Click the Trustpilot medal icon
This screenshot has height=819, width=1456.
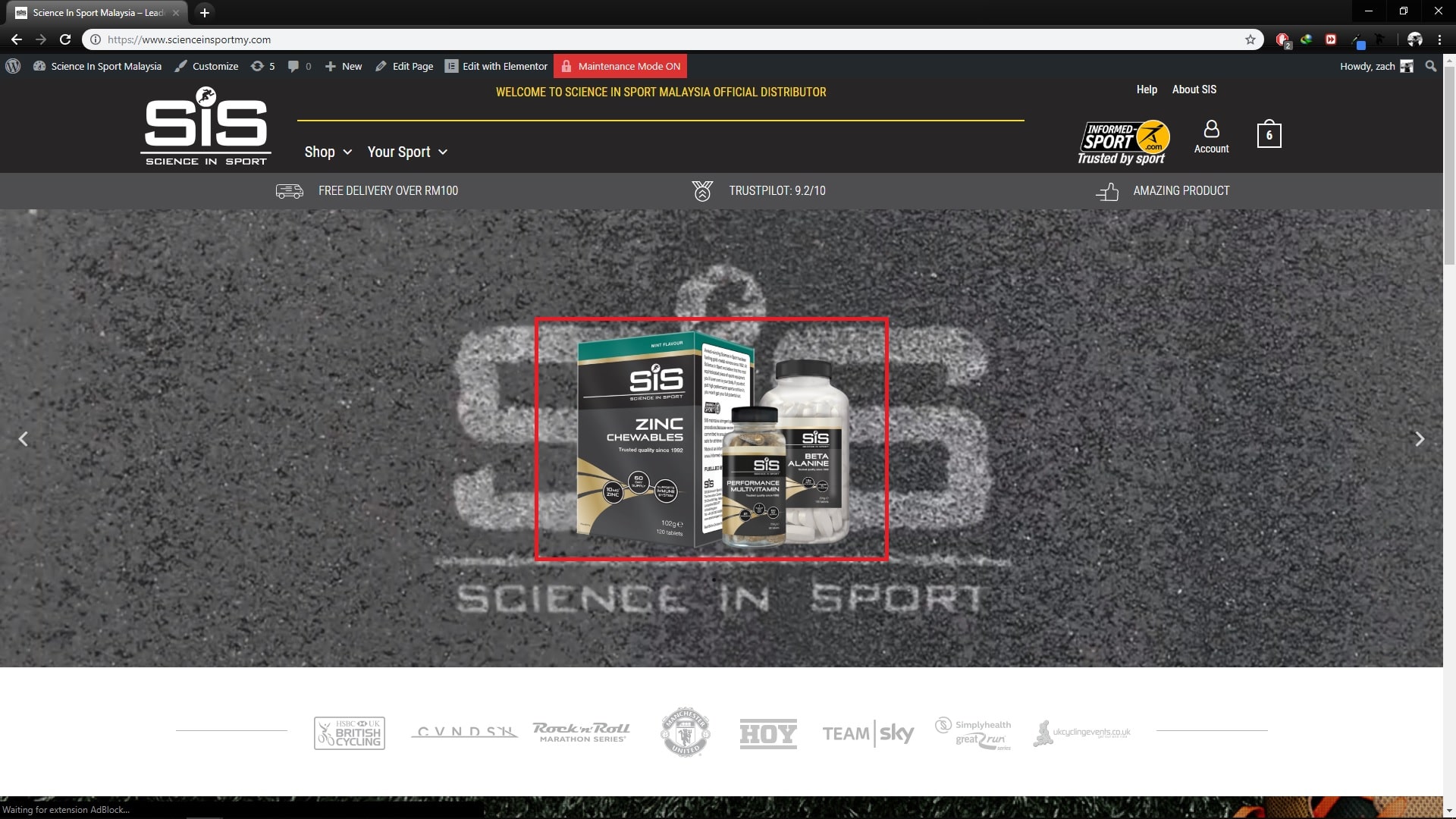tap(702, 191)
